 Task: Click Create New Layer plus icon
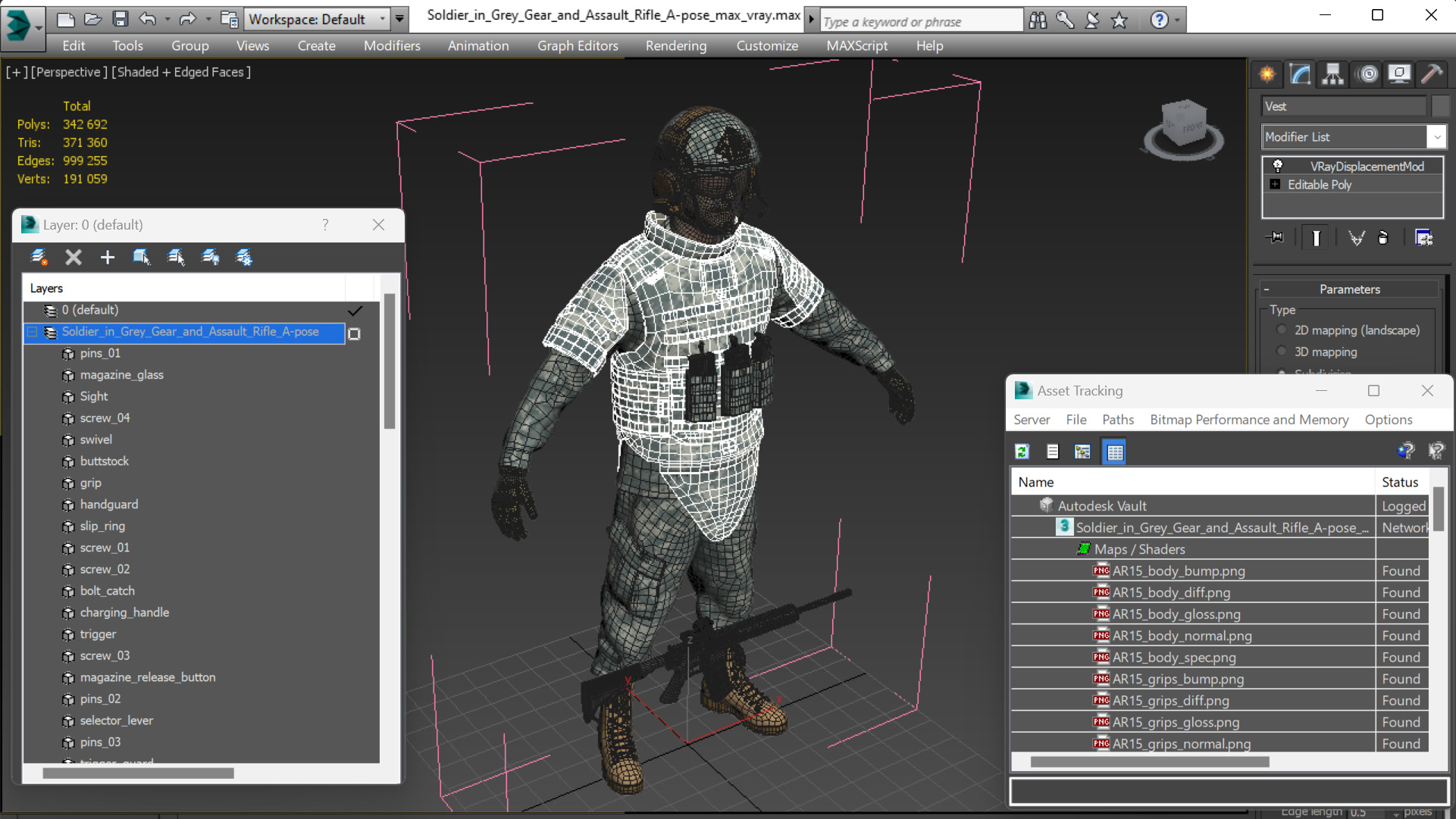pyautogui.click(x=108, y=258)
